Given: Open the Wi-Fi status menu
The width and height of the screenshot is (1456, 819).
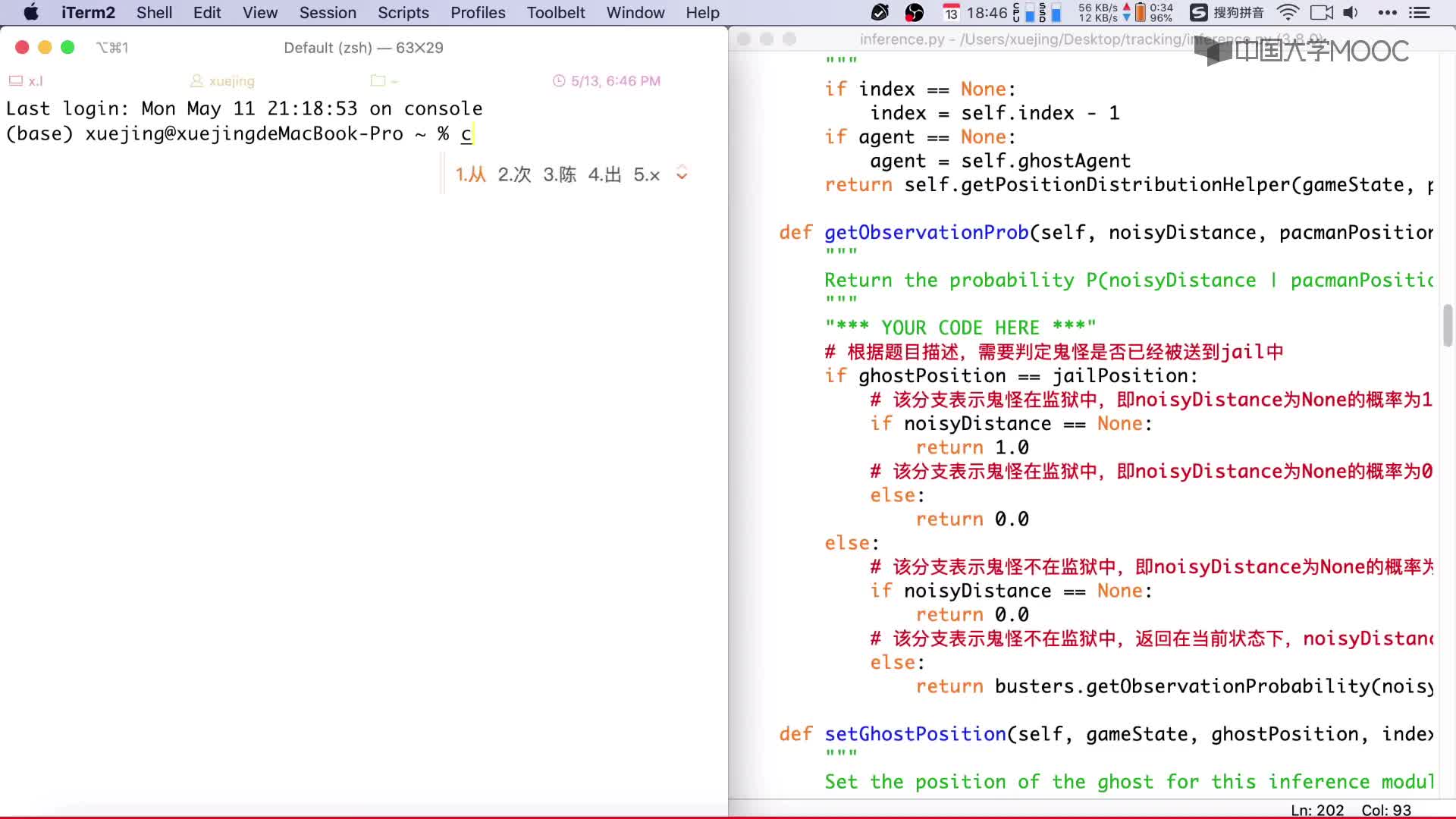Looking at the screenshot, I should coord(1288,12).
